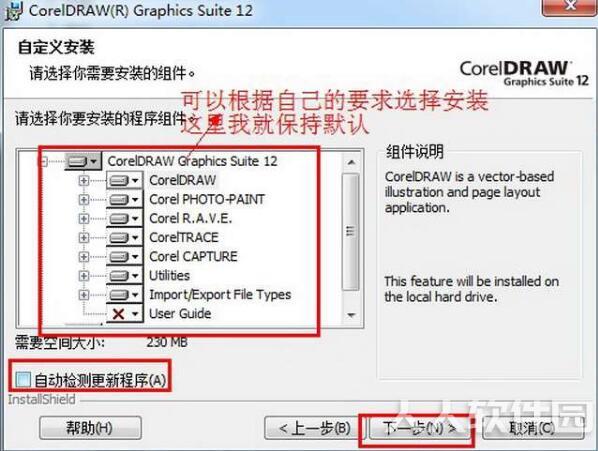The height and width of the screenshot is (451, 598).
Task: Open the Corel CAPTURE drive icon
Action: coord(124,256)
